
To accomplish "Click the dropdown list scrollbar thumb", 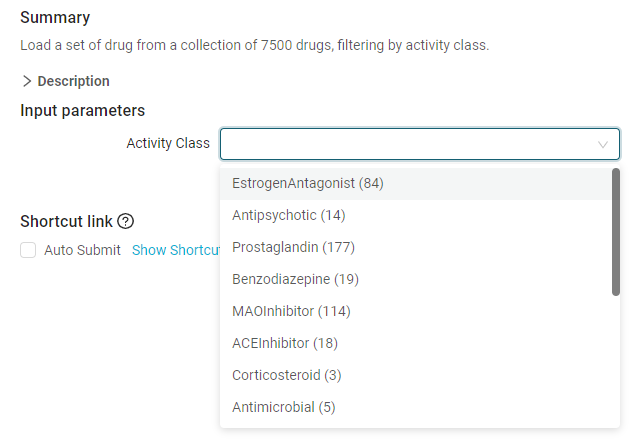I will [x=616, y=232].
